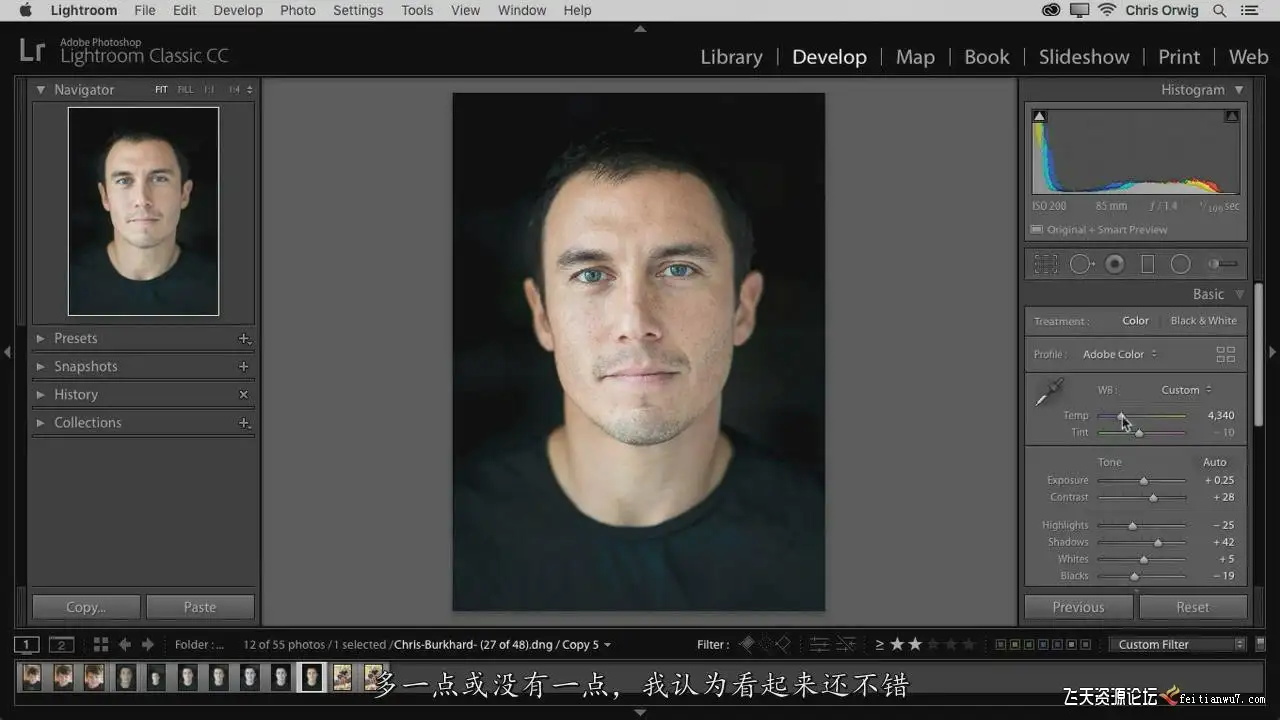Add a new collection with plus icon
Viewport: 1280px width, 720px height.
click(x=244, y=423)
